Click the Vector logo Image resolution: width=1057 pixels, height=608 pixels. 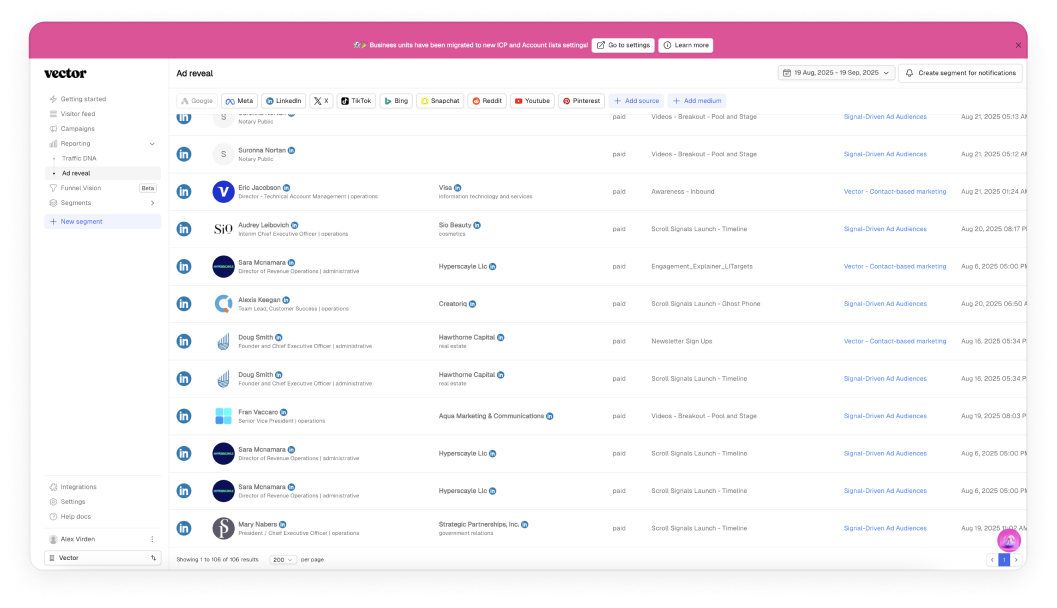[x=65, y=73]
